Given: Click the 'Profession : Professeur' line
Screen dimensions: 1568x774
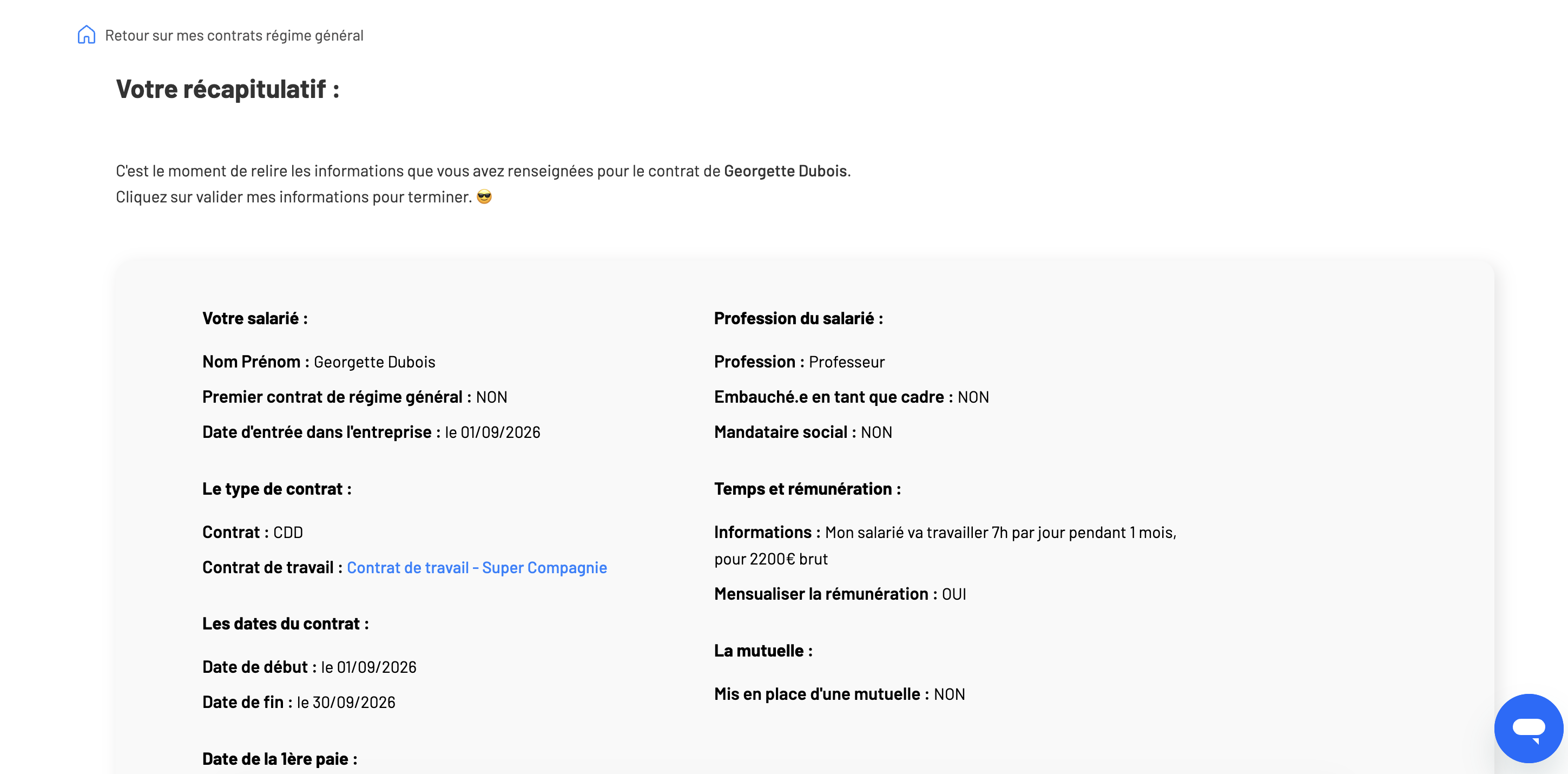Looking at the screenshot, I should 799,362.
